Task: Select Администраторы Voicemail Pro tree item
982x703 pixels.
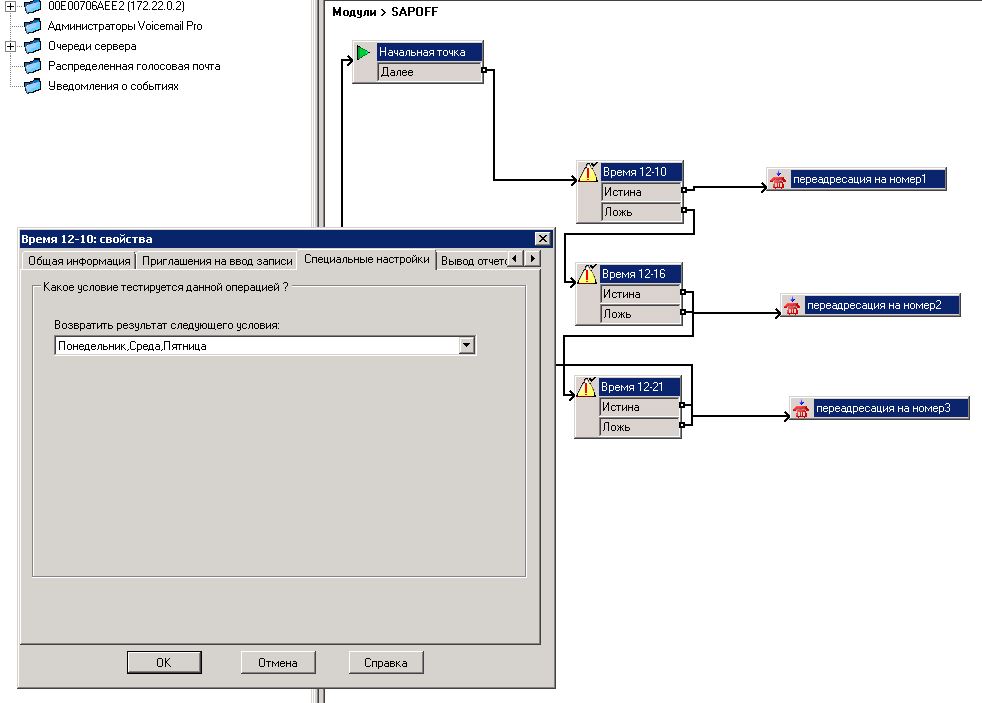Action: point(125,26)
